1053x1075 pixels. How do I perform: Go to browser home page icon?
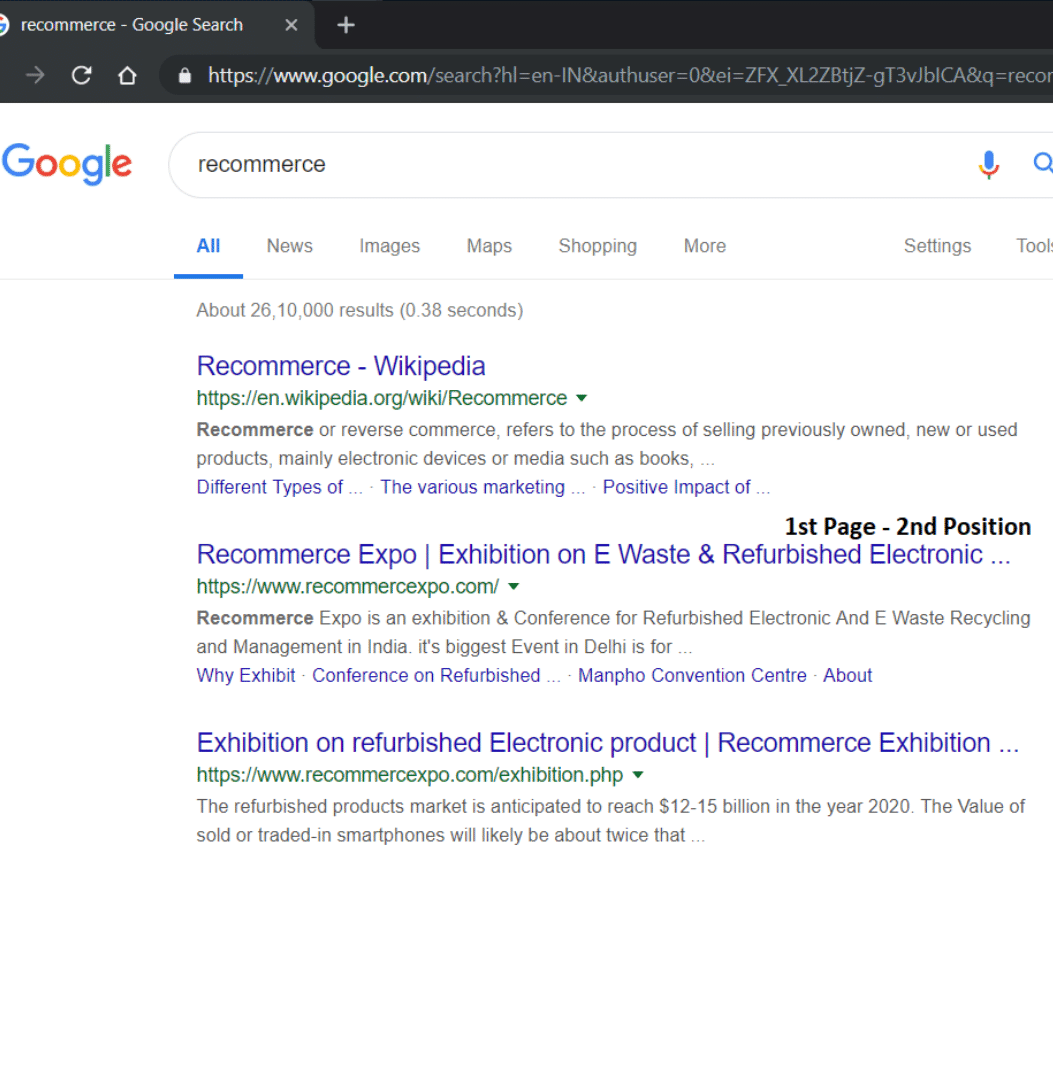point(127,75)
